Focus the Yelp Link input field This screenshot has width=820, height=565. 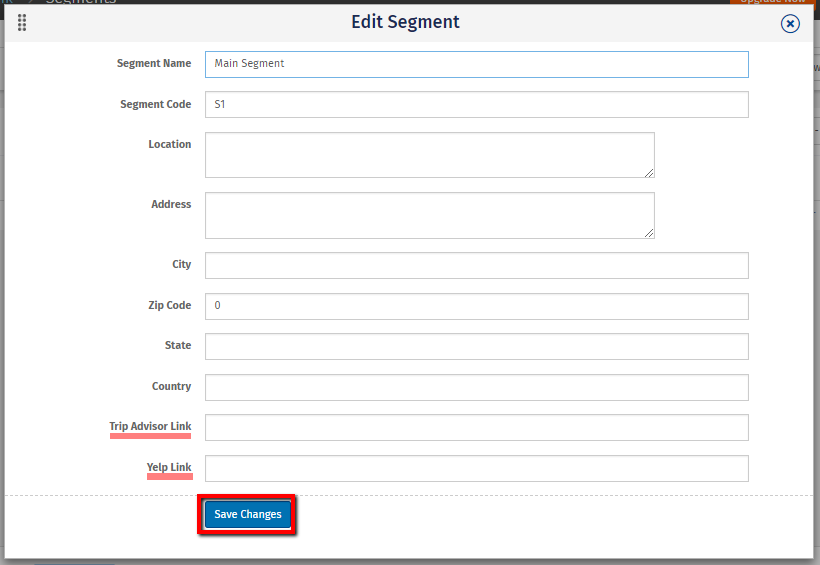(476, 468)
